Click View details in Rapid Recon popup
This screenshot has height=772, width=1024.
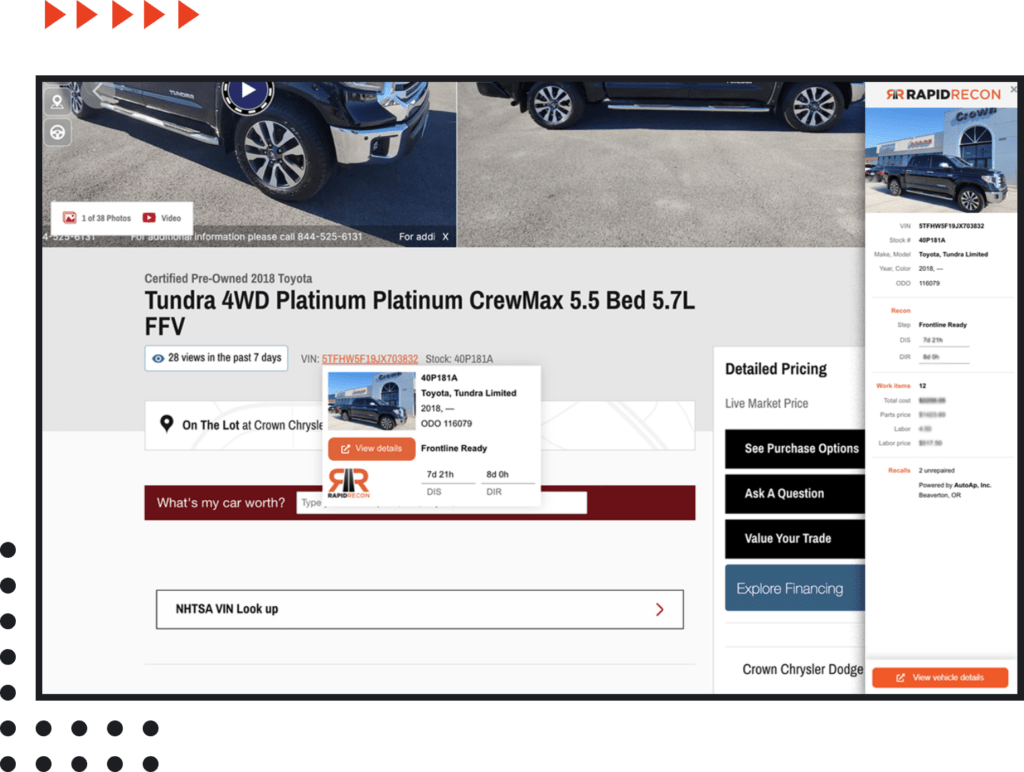point(371,449)
